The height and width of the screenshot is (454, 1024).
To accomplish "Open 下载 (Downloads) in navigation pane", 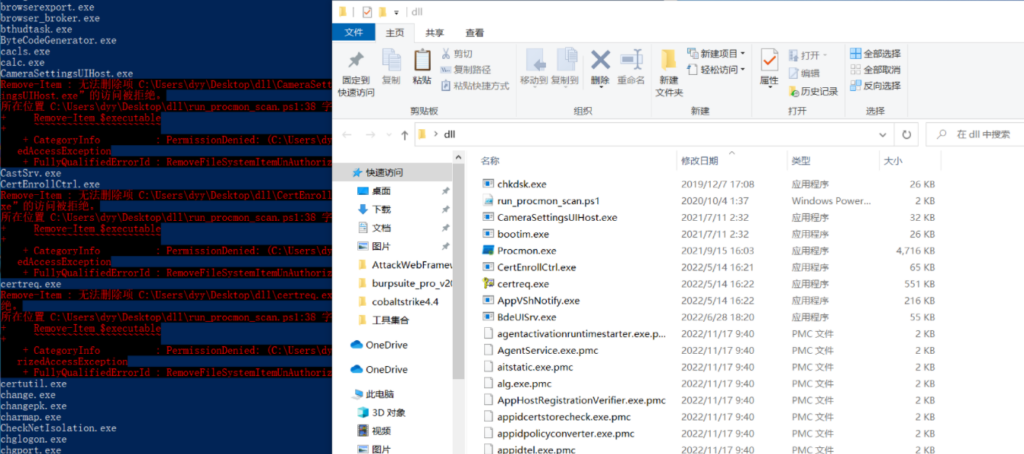I will coord(382,209).
